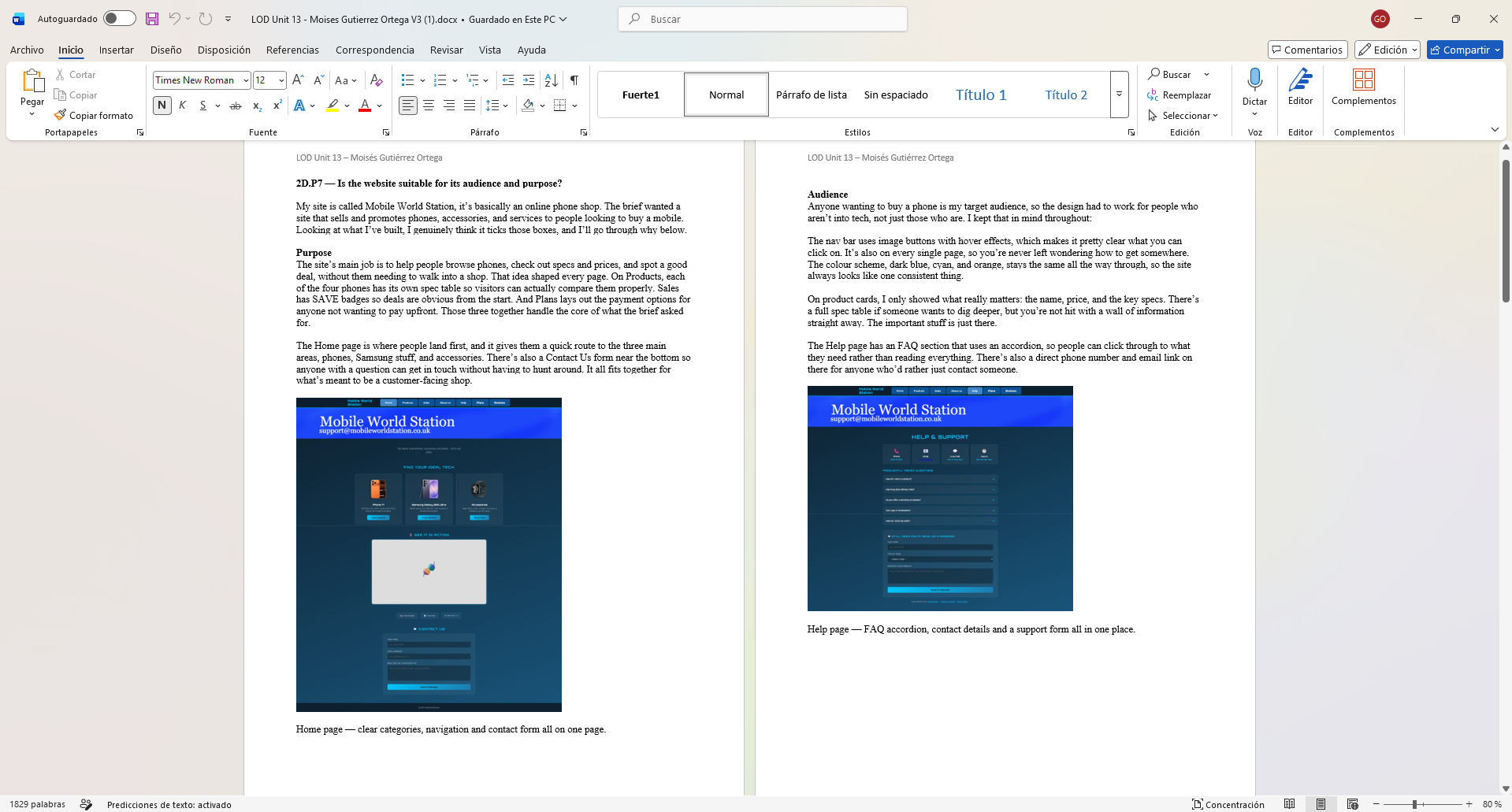
Task: Click the Dictar microphone icon
Action: point(1254,80)
